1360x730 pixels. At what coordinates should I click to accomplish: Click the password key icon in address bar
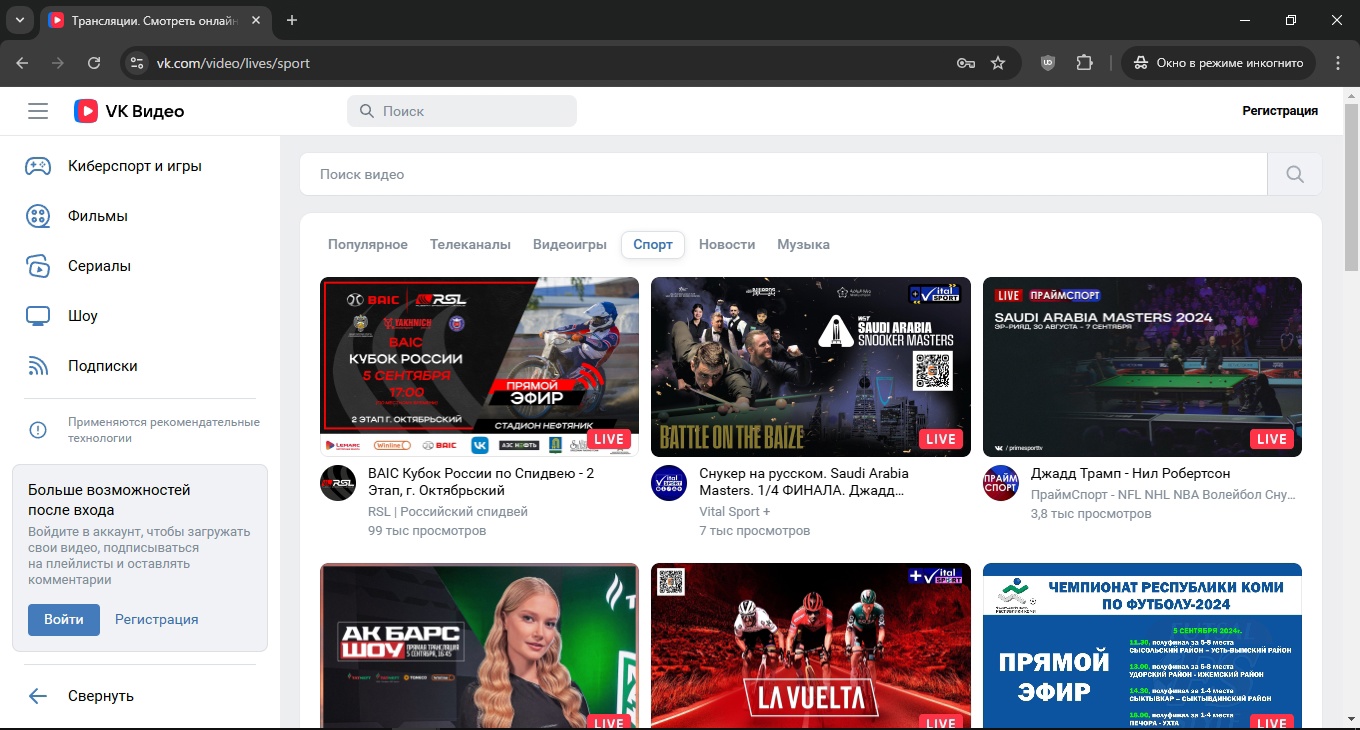pos(966,63)
